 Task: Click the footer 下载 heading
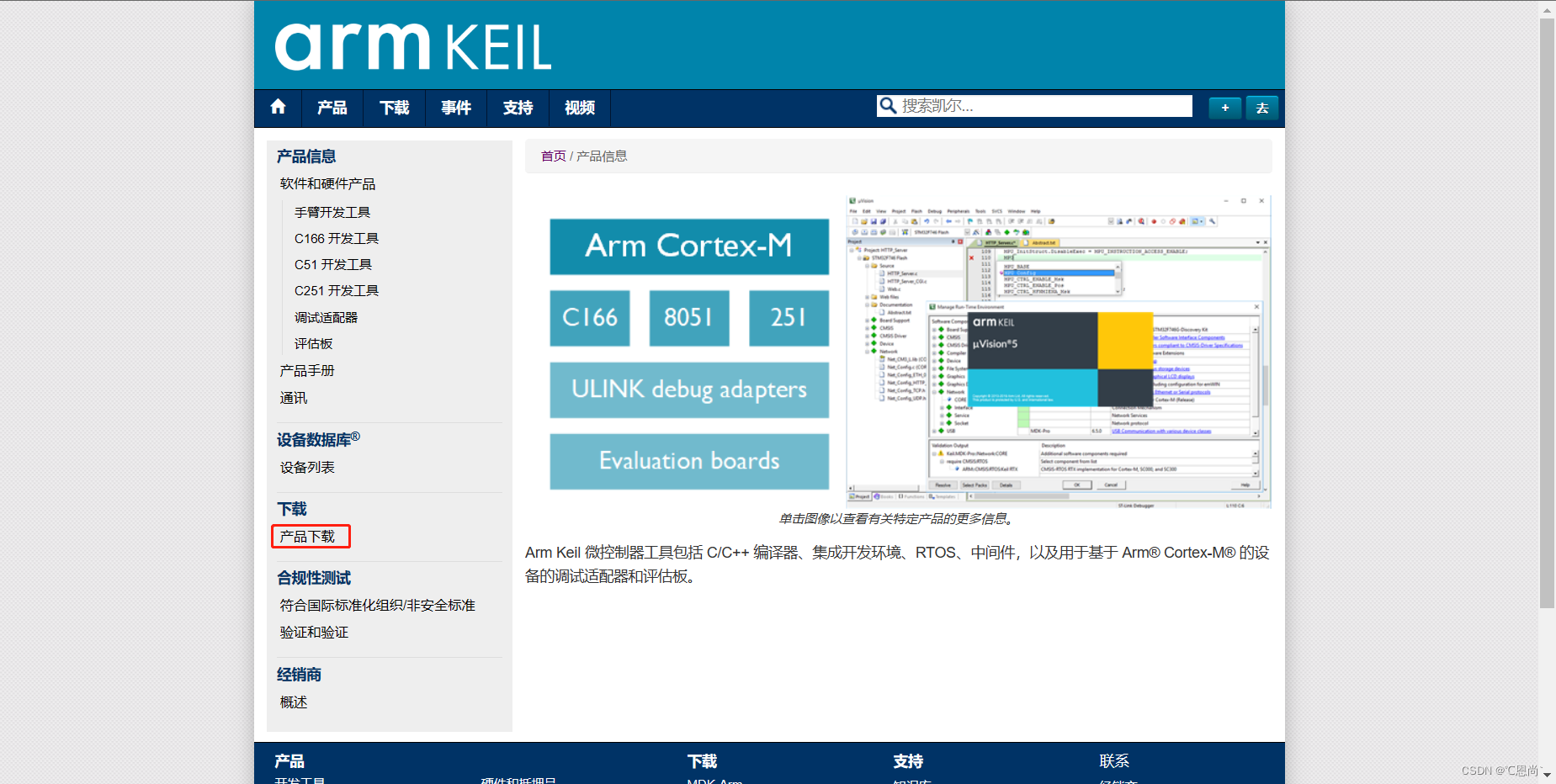pyautogui.click(x=702, y=761)
